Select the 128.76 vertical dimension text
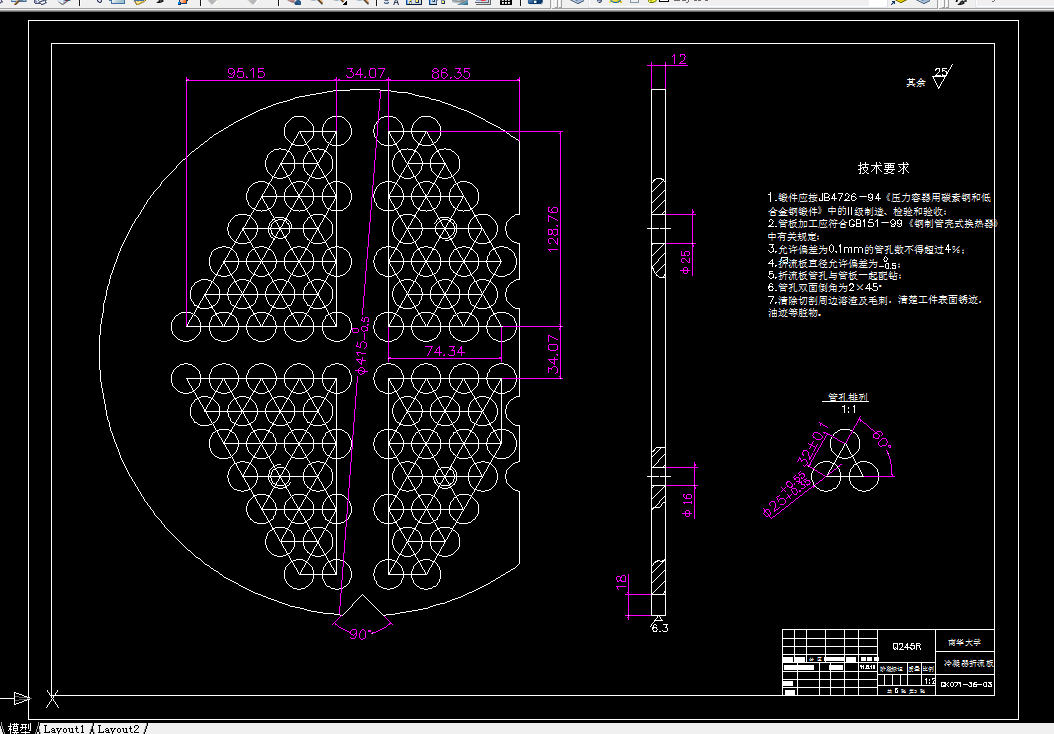Screen dimensions: 1054x734 553,229
